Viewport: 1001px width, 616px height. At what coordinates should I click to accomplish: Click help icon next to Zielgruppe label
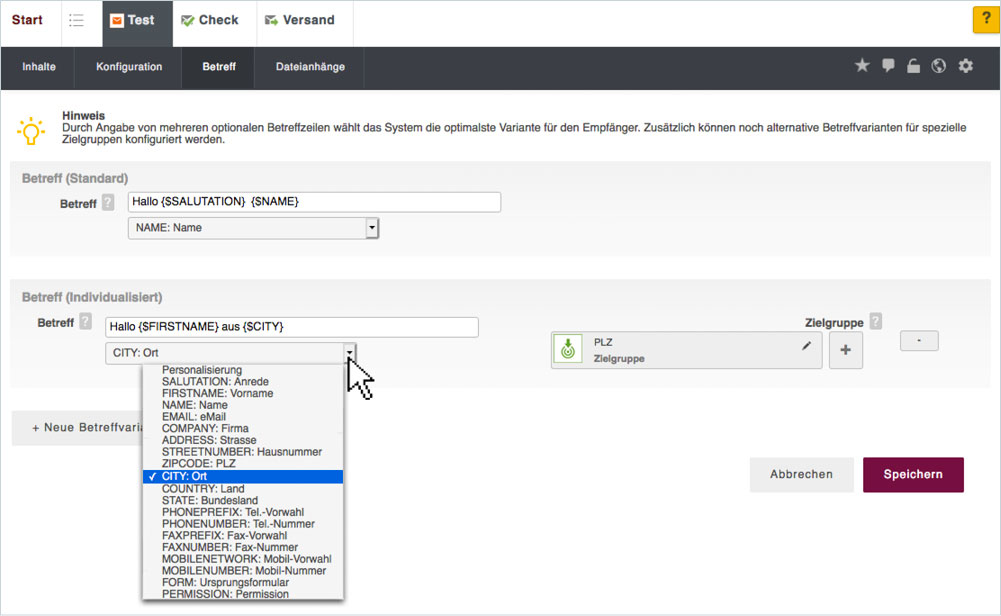pyautogui.click(x=876, y=321)
